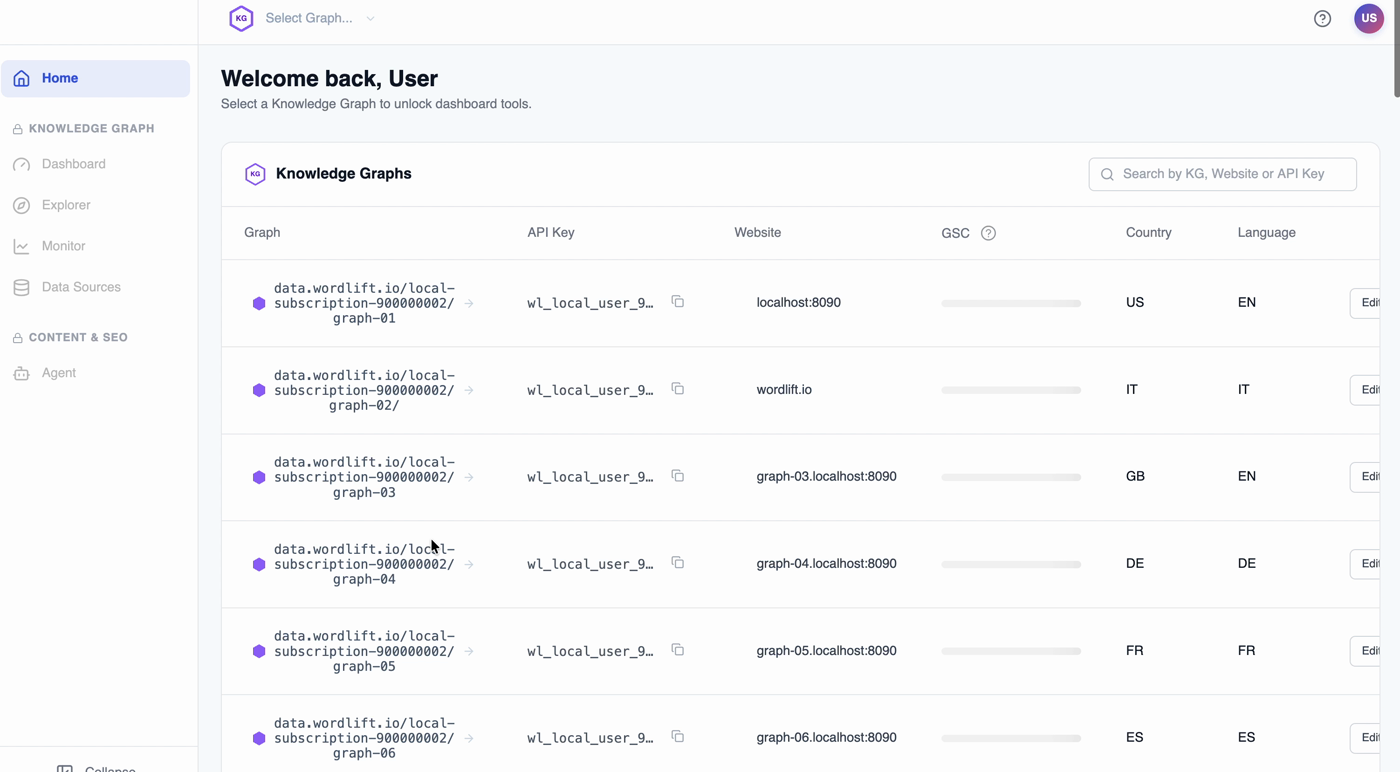Viewport: 1400px width, 772px height.
Task: Click the Data Sources database icon
Action: (x=21, y=287)
